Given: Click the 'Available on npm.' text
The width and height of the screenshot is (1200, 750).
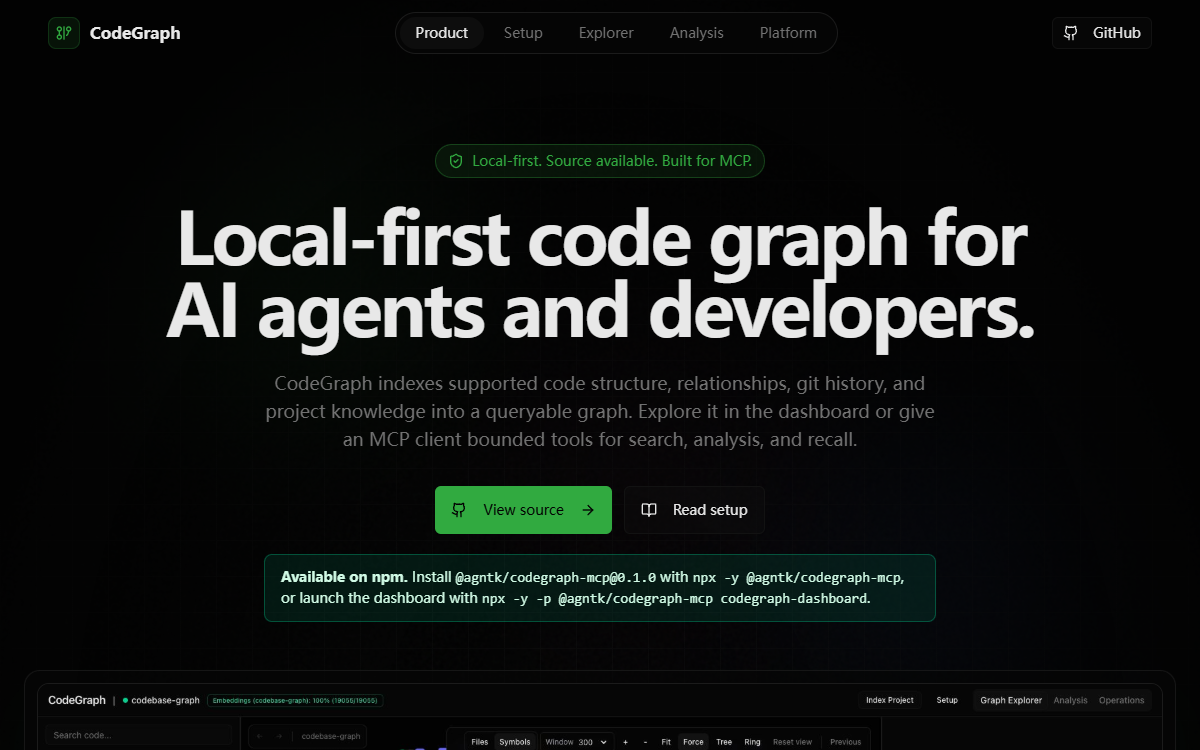Looking at the screenshot, I should (x=344, y=577).
